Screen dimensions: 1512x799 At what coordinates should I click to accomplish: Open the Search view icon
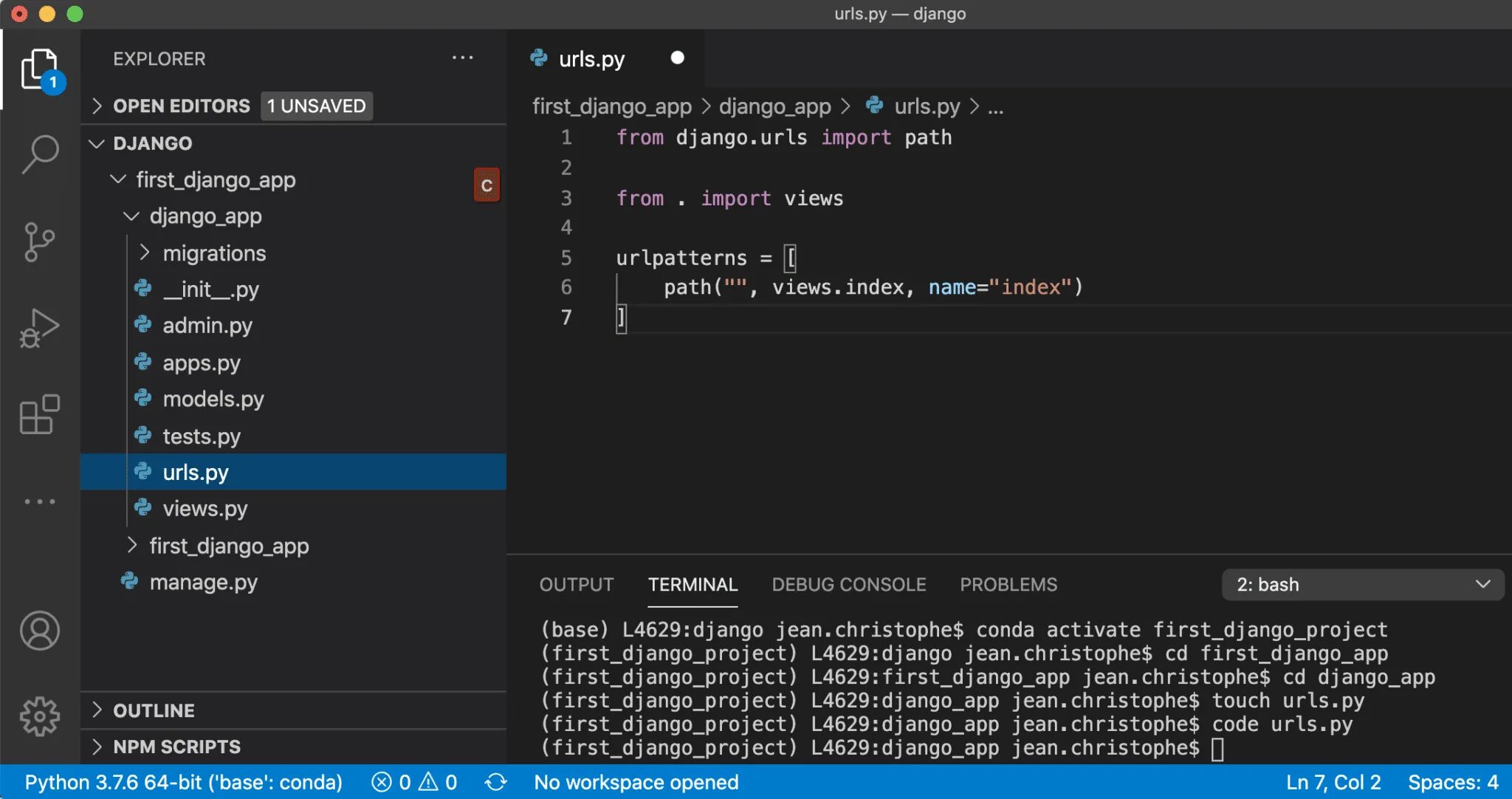(x=39, y=154)
